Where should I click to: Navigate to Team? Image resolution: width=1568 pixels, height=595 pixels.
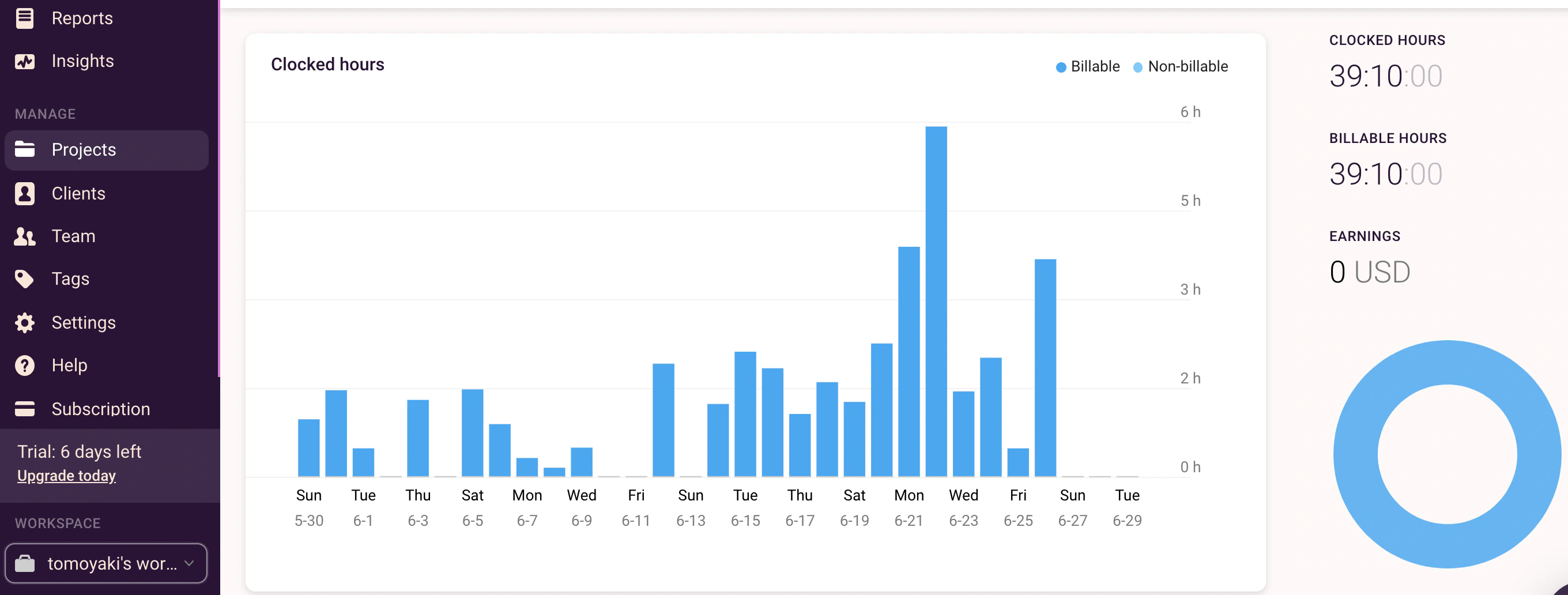click(x=74, y=236)
